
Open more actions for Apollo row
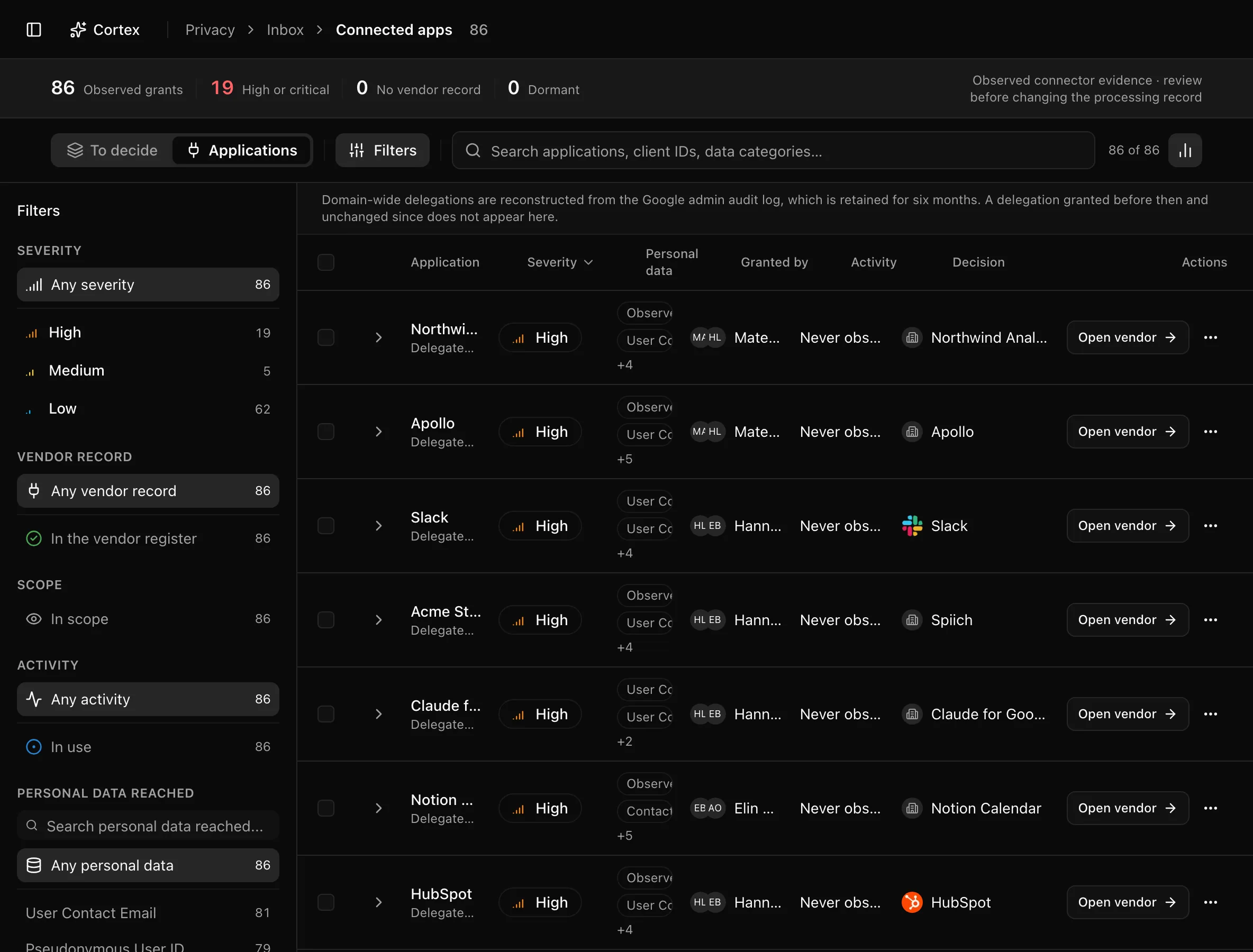(x=1211, y=432)
